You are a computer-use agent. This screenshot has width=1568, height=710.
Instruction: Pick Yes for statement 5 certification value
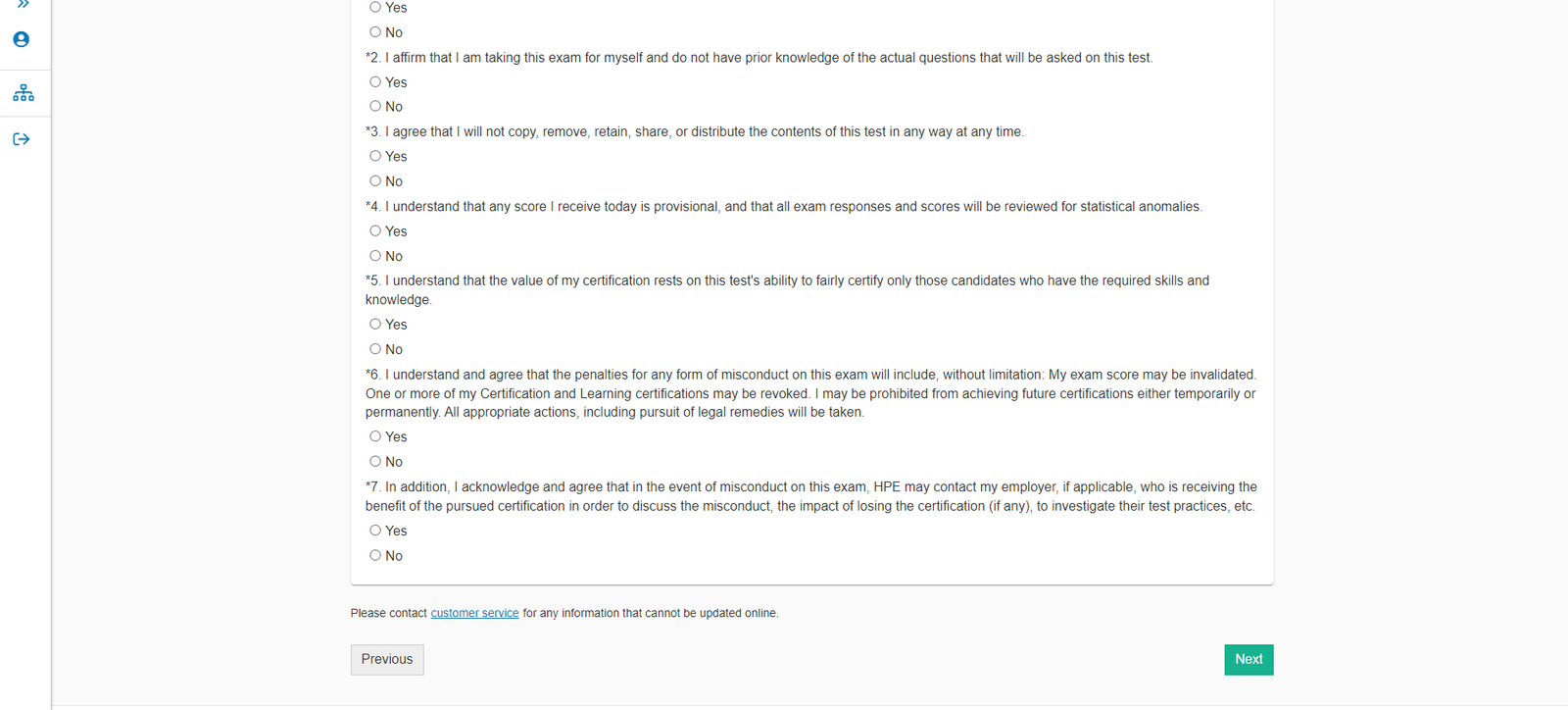coord(375,324)
